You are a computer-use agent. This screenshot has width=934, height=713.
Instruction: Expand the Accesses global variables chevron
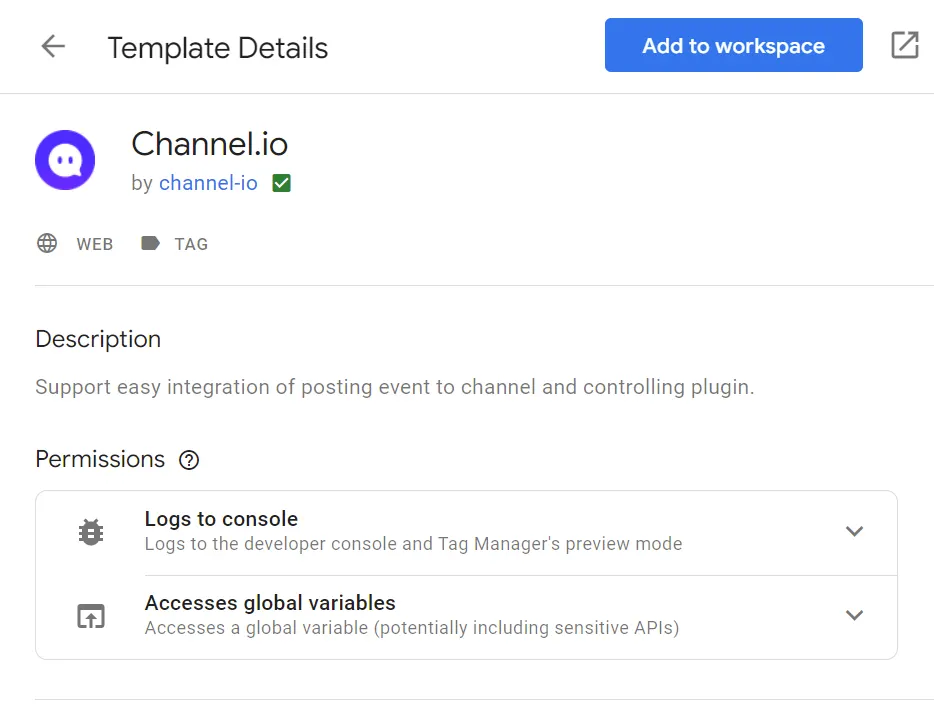tap(854, 616)
